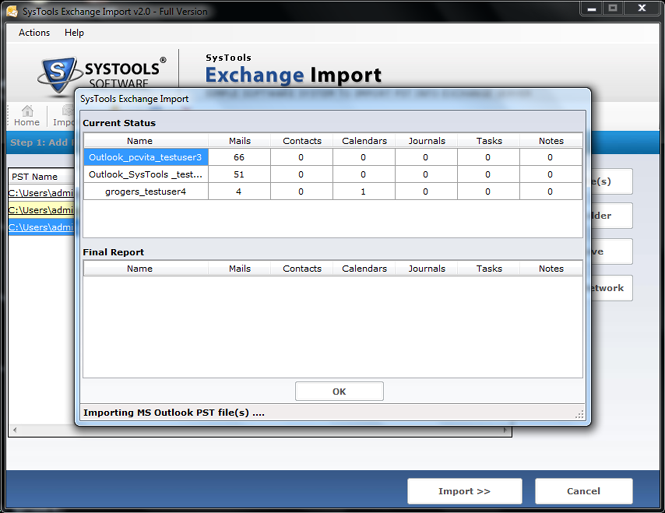Image resolution: width=665 pixels, height=513 pixels.
Task: Select the first C:\Users\admi PST path
Action: (x=41, y=193)
